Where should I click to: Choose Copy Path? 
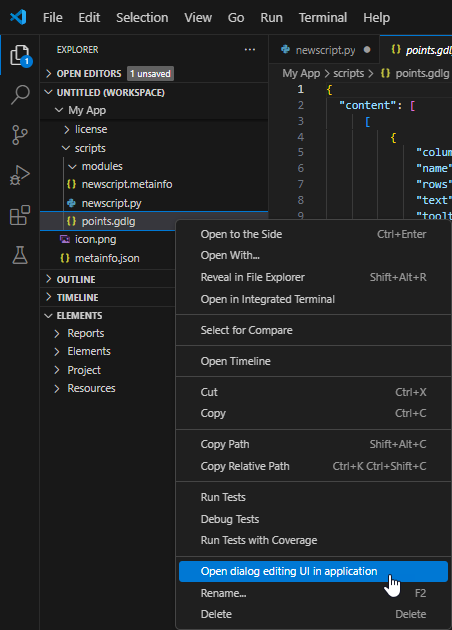pos(313,444)
